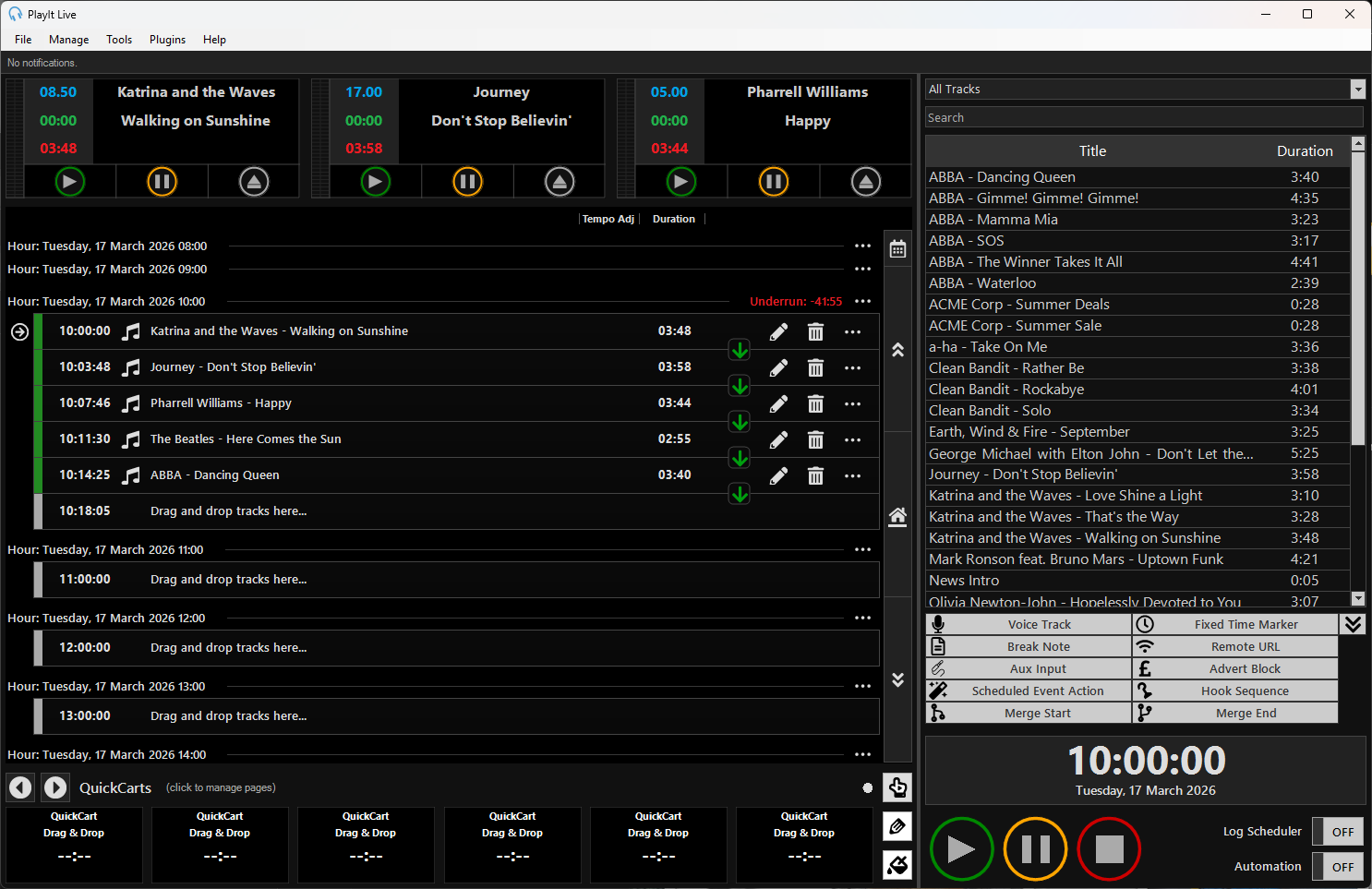
Task: Insert a Remote URL item
Action: pos(1235,647)
